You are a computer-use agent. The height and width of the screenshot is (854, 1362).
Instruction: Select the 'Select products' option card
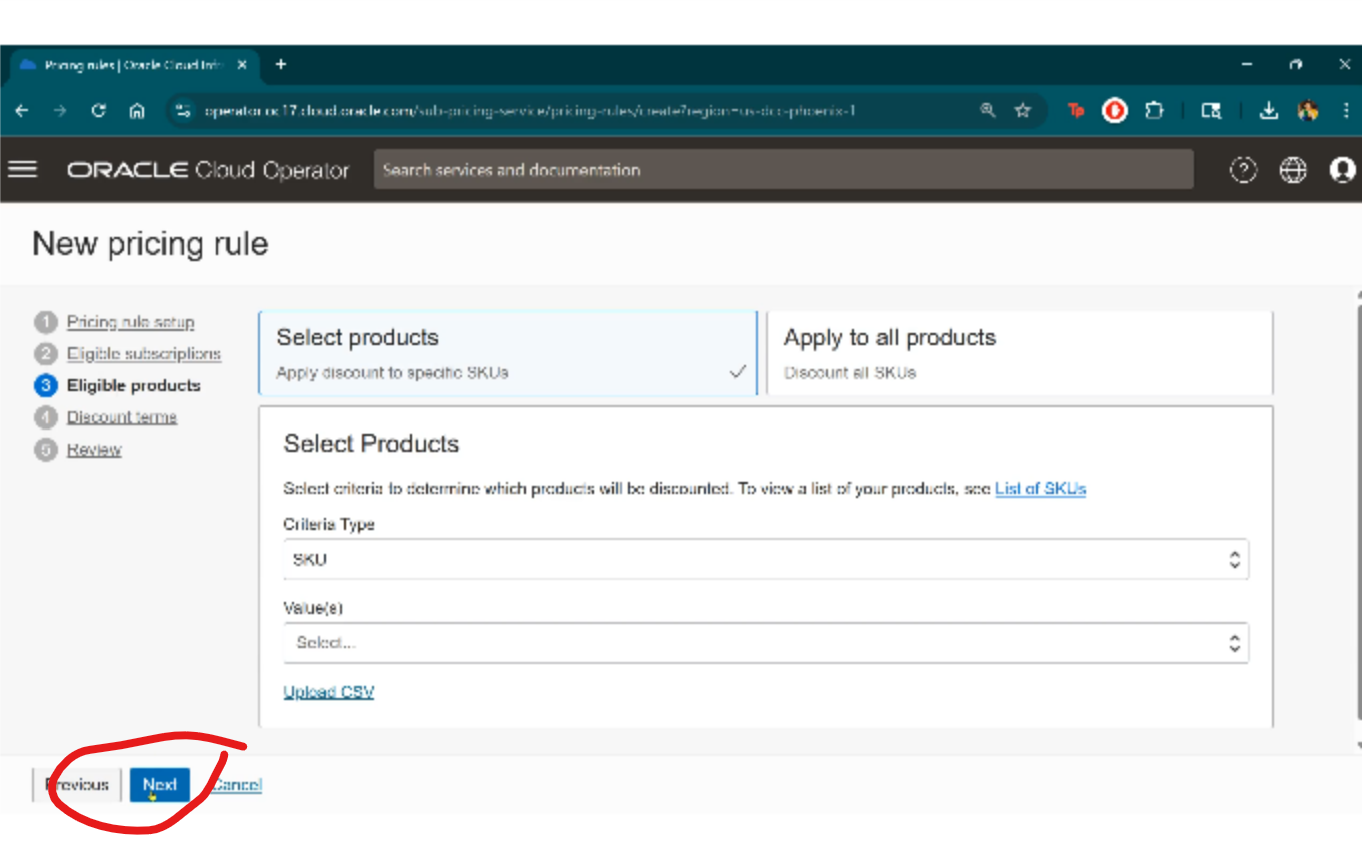pyautogui.click(x=508, y=353)
